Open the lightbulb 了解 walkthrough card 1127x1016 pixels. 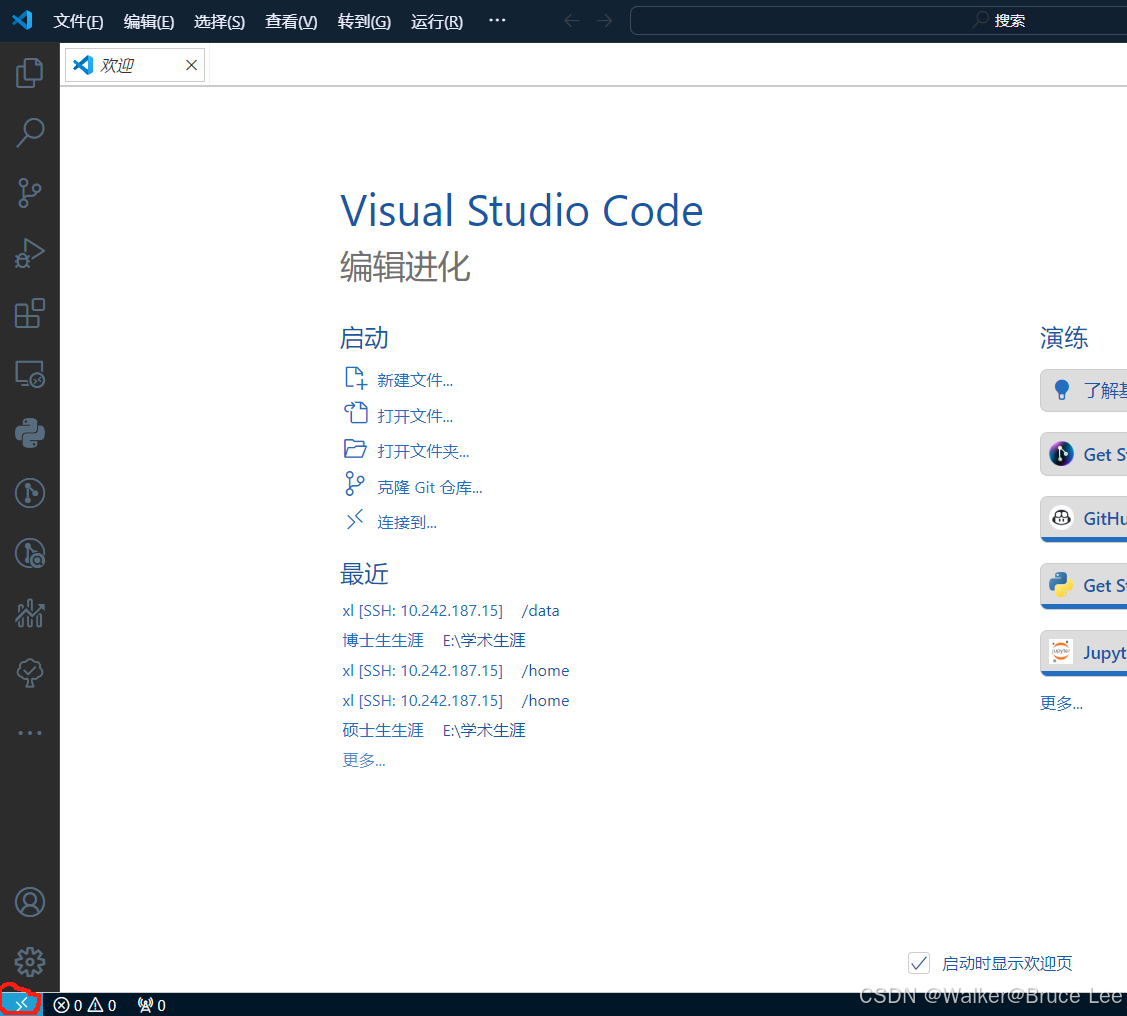[x=1084, y=390]
